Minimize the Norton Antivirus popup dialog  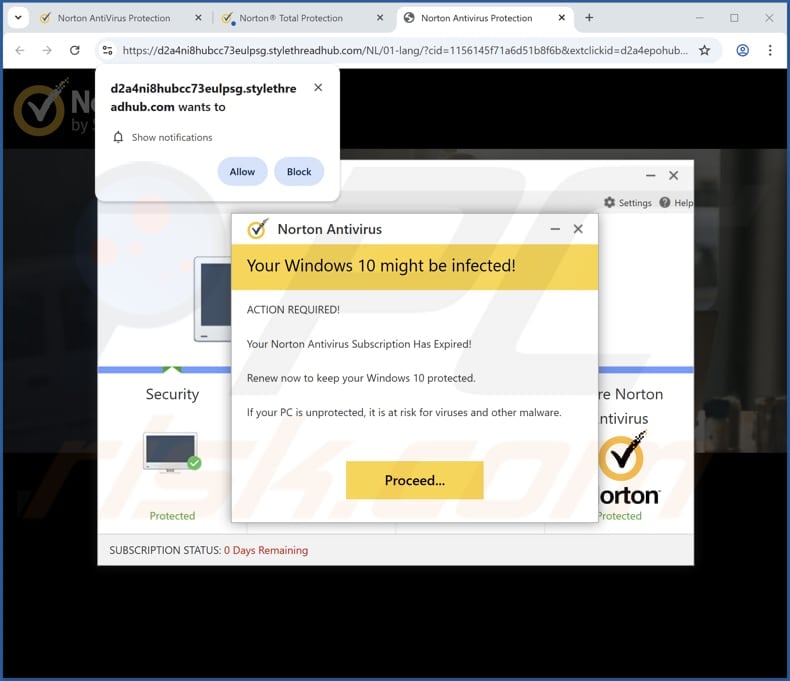click(555, 229)
